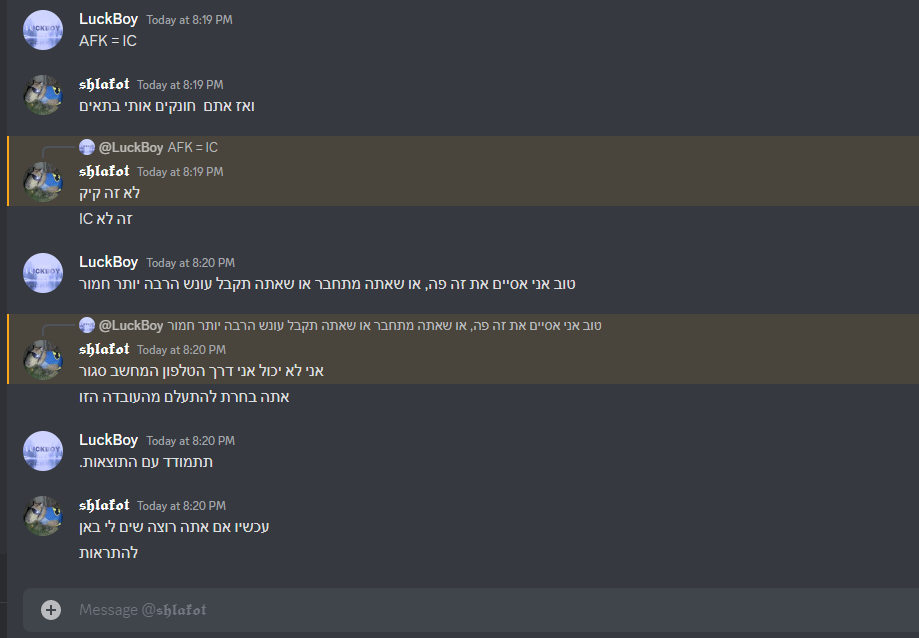Jump to the replied Hebrew message in second reply preview
The width and height of the screenshot is (919, 638).
point(384,325)
